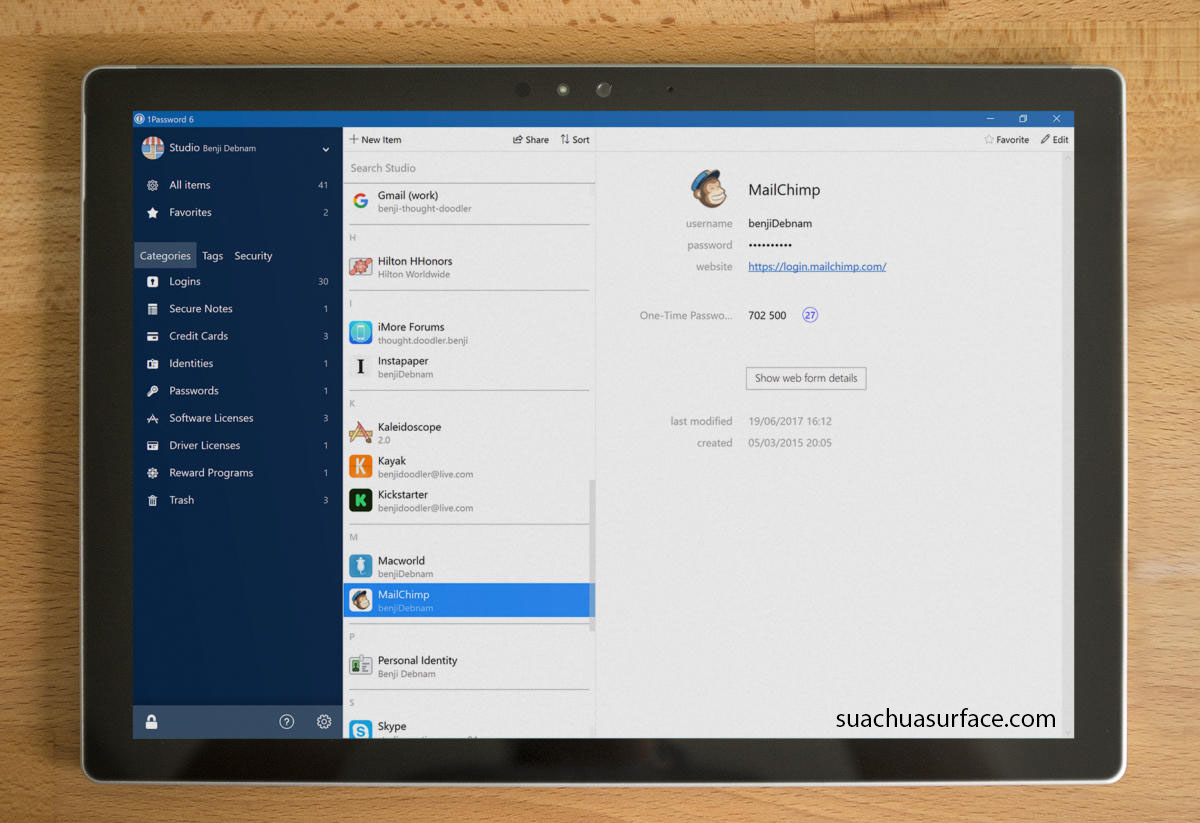This screenshot has width=1200, height=823.
Task: Click the All items label
Action: (190, 185)
